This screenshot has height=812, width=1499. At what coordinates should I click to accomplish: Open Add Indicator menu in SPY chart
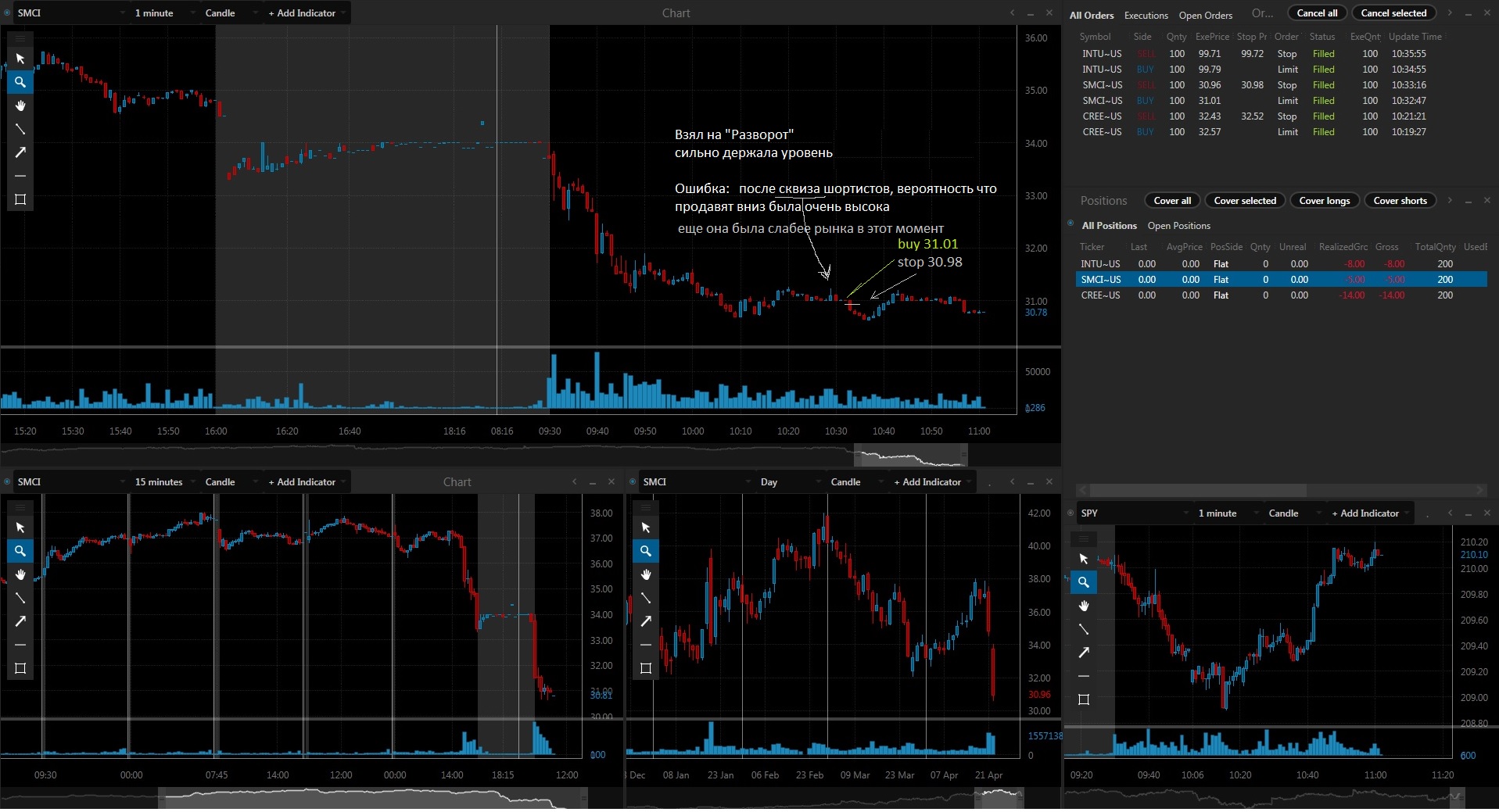click(x=1370, y=513)
